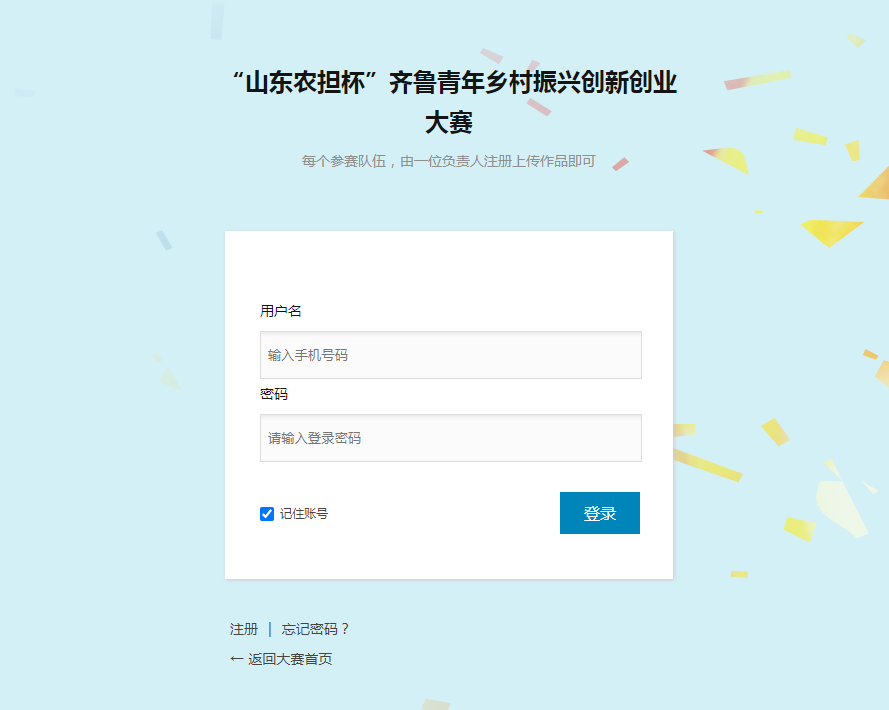Click the pink-yellow gradient streamer near title
This screenshot has width=889, height=710.
coord(757,80)
